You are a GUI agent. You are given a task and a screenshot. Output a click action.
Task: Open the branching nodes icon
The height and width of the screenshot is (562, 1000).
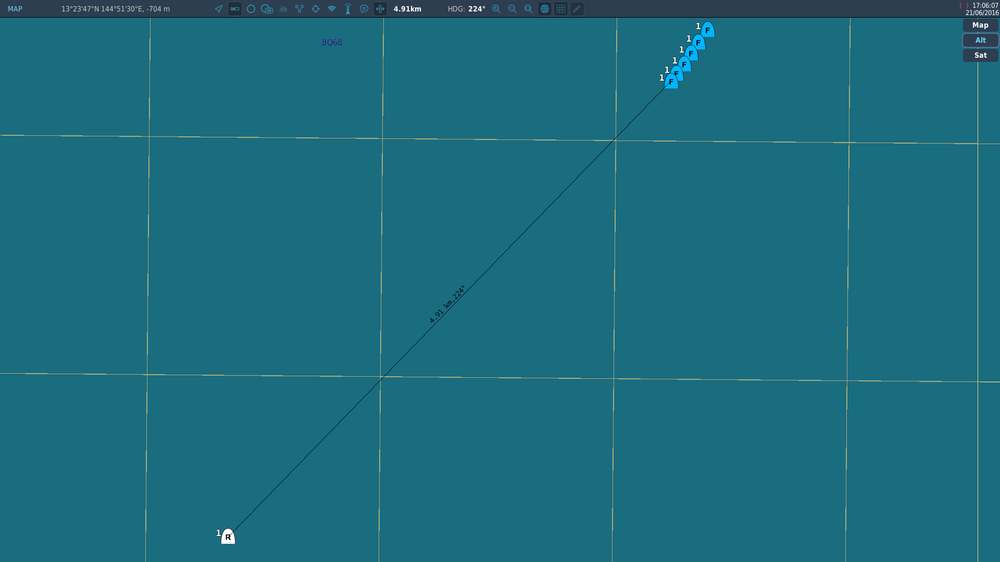click(x=299, y=9)
